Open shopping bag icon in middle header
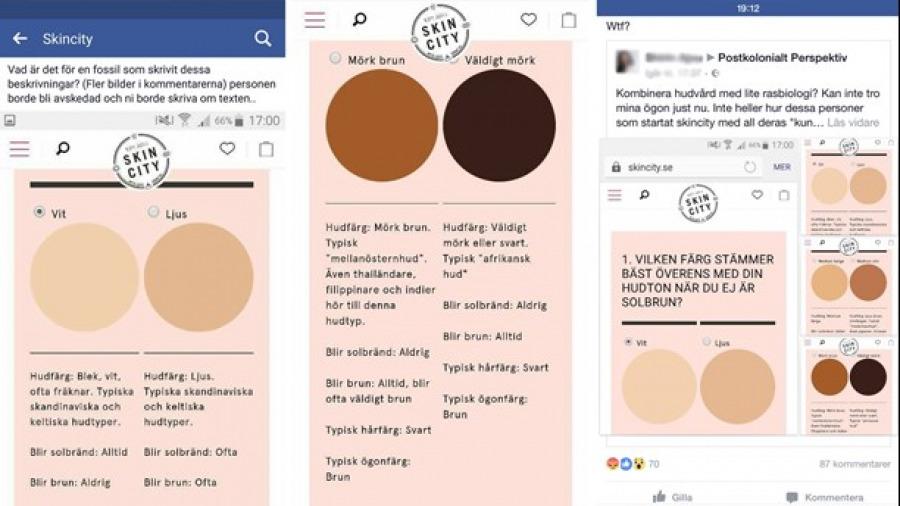This screenshot has width=900, height=506. (x=569, y=20)
